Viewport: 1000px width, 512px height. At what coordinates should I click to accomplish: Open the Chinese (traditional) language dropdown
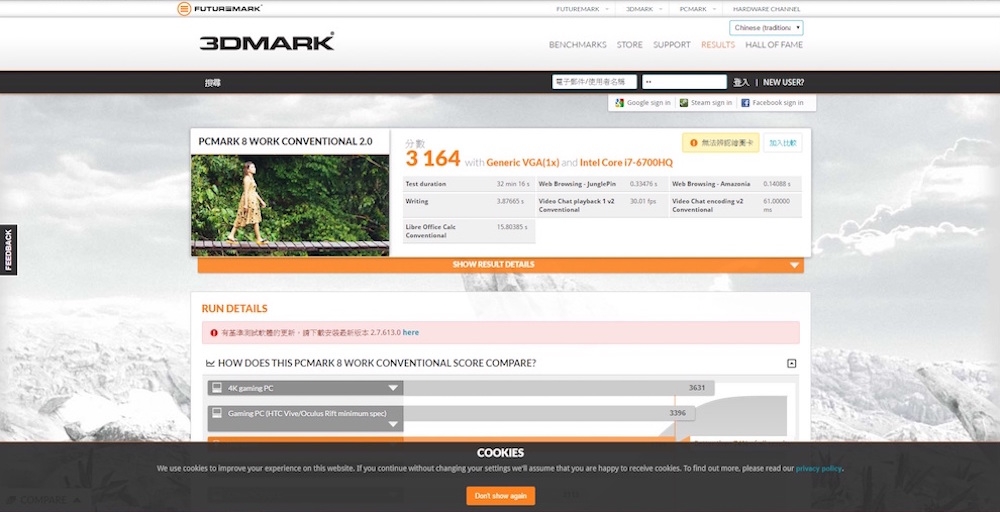click(766, 28)
